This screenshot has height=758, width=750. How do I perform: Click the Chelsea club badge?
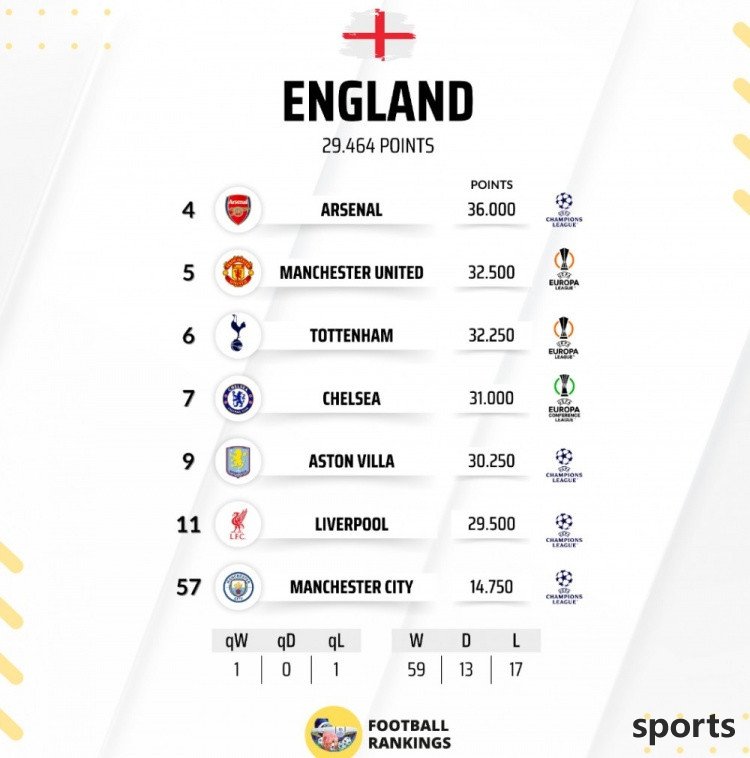(x=238, y=398)
